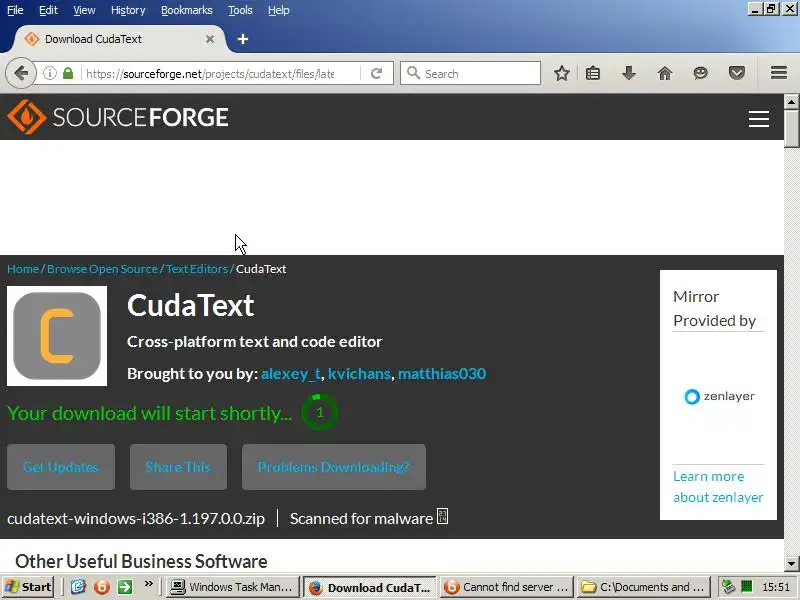Open alexey_t user profile link

pyautogui.click(x=291, y=374)
